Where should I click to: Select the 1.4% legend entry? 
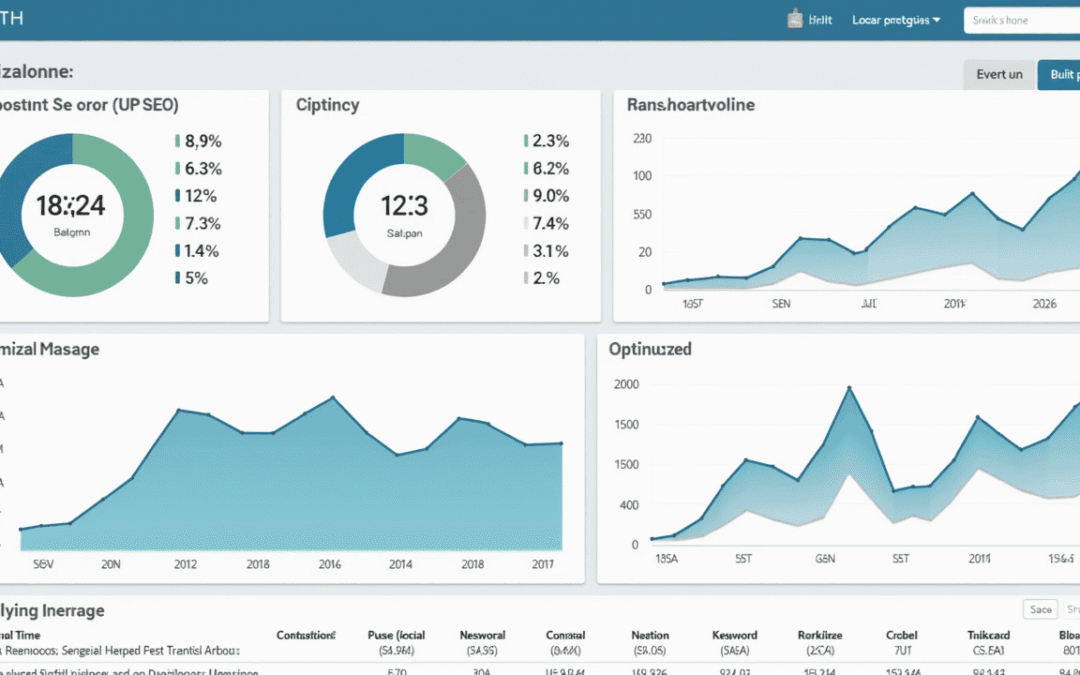tap(197, 251)
